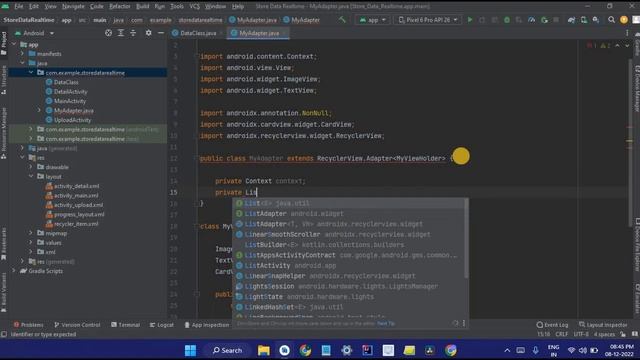Open SDK Manager icon in toolbar
Screen dimensions: 640x360
click(x=596, y=20)
